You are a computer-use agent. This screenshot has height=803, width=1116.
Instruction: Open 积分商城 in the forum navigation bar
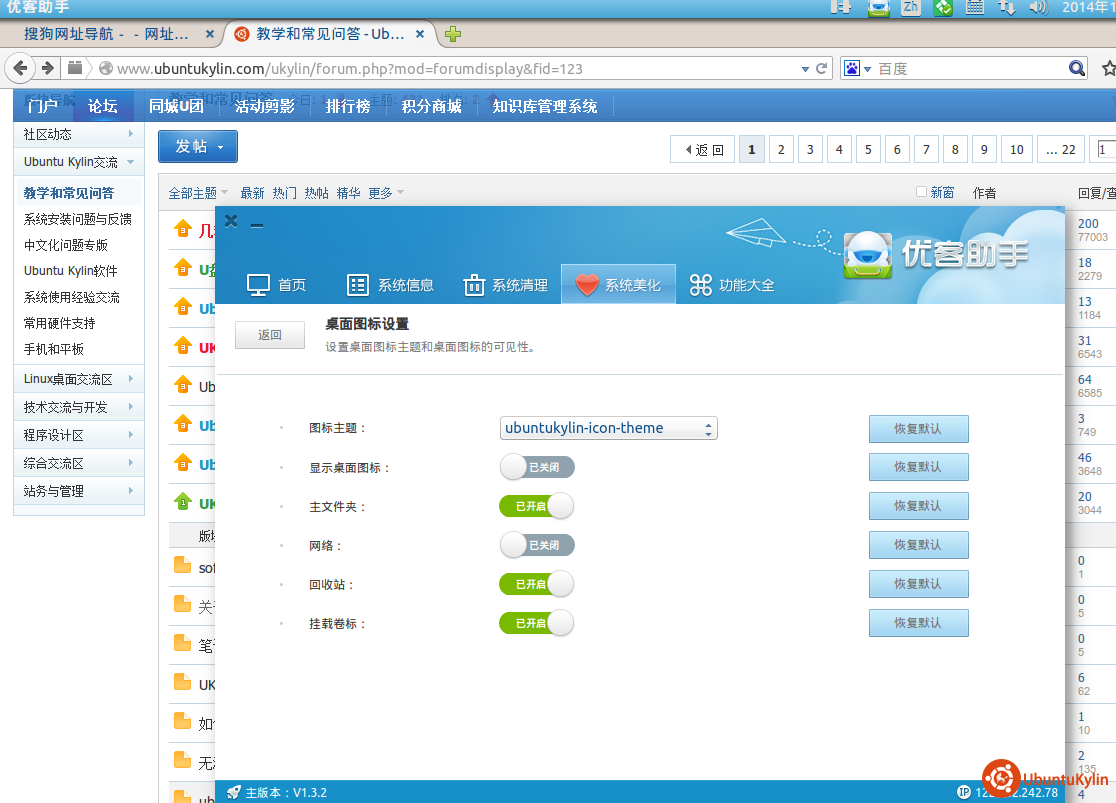coord(431,106)
